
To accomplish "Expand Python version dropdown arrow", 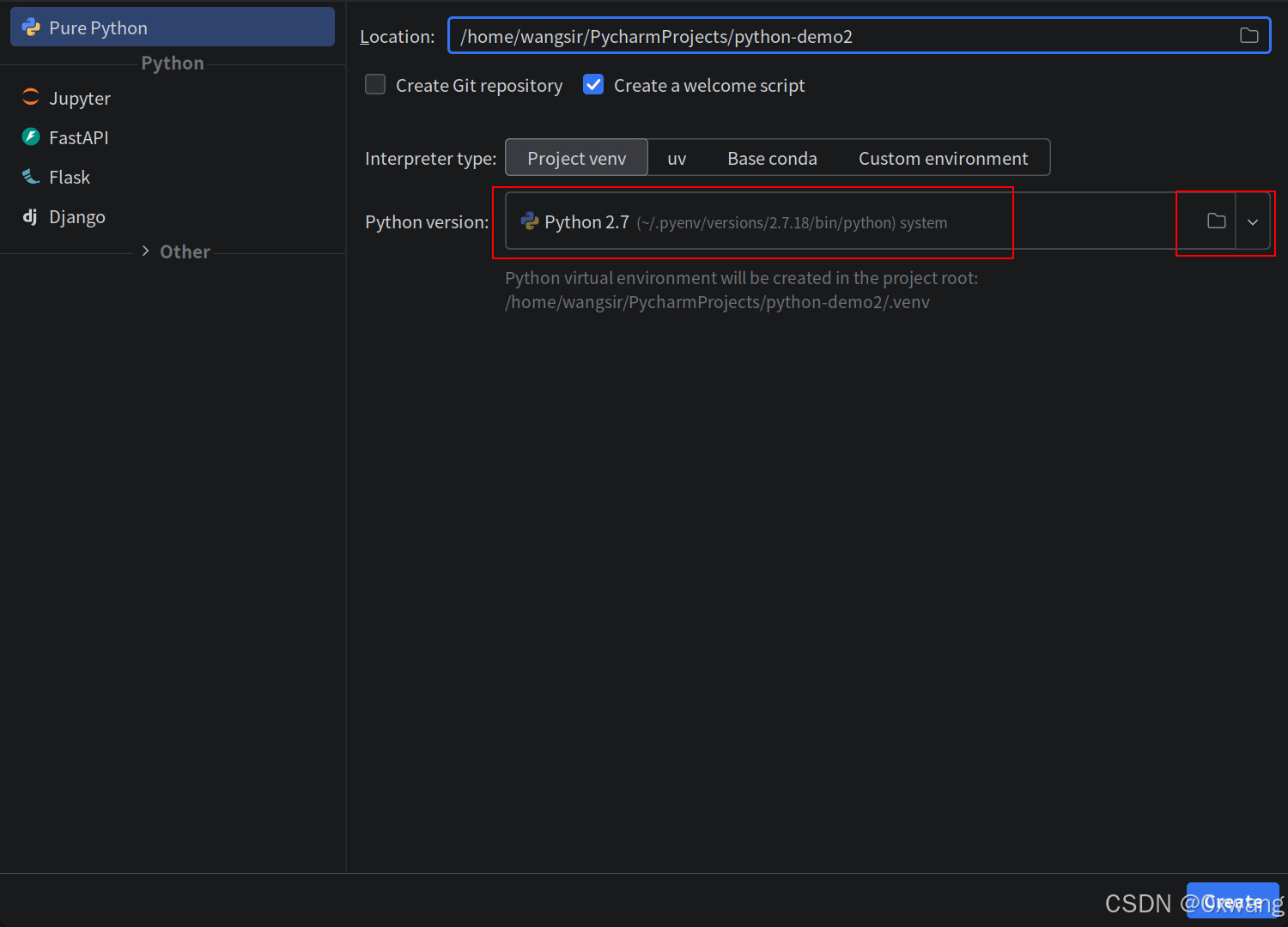I will tap(1253, 221).
